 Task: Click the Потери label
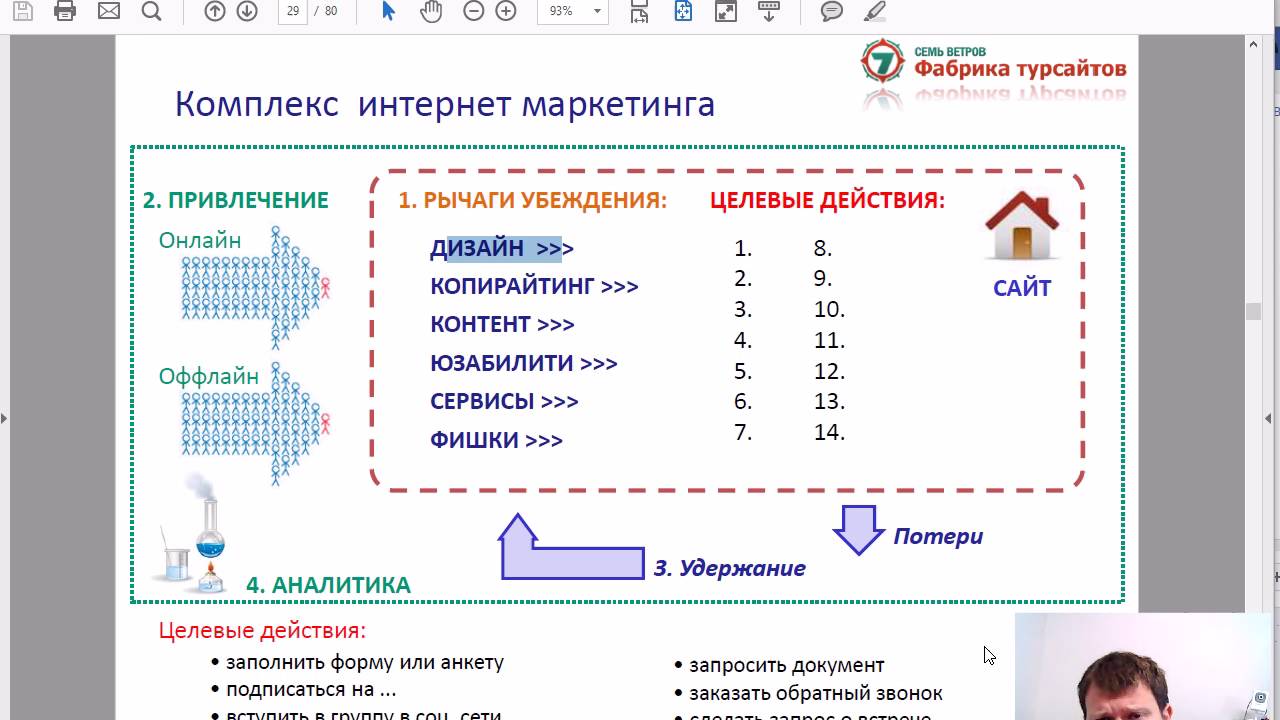click(x=938, y=537)
